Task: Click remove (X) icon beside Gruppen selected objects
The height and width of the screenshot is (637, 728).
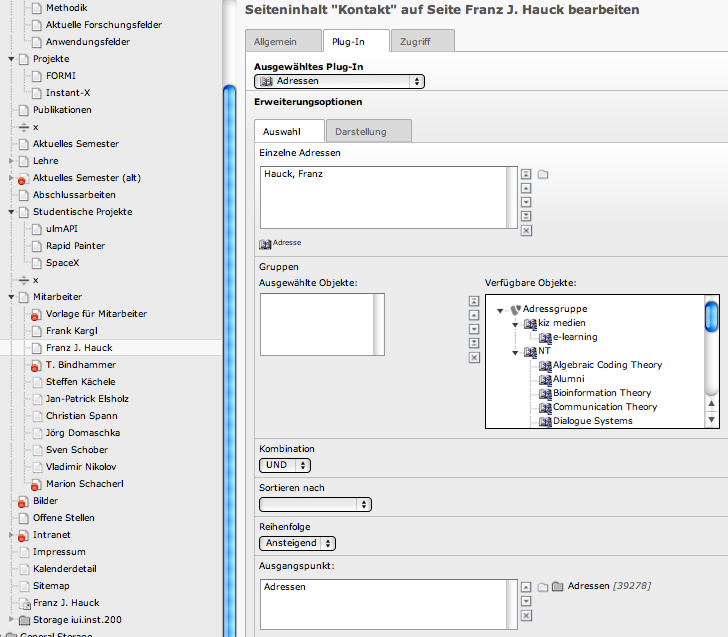Action: [x=474, y=357]
